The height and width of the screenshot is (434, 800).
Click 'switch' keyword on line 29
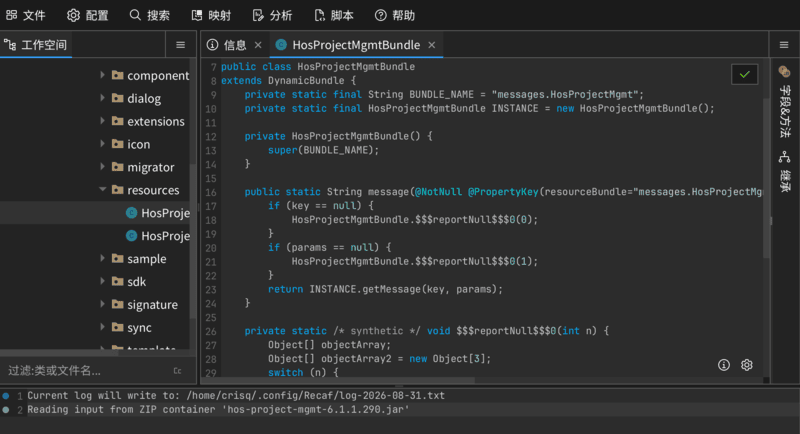coord(285,372)
